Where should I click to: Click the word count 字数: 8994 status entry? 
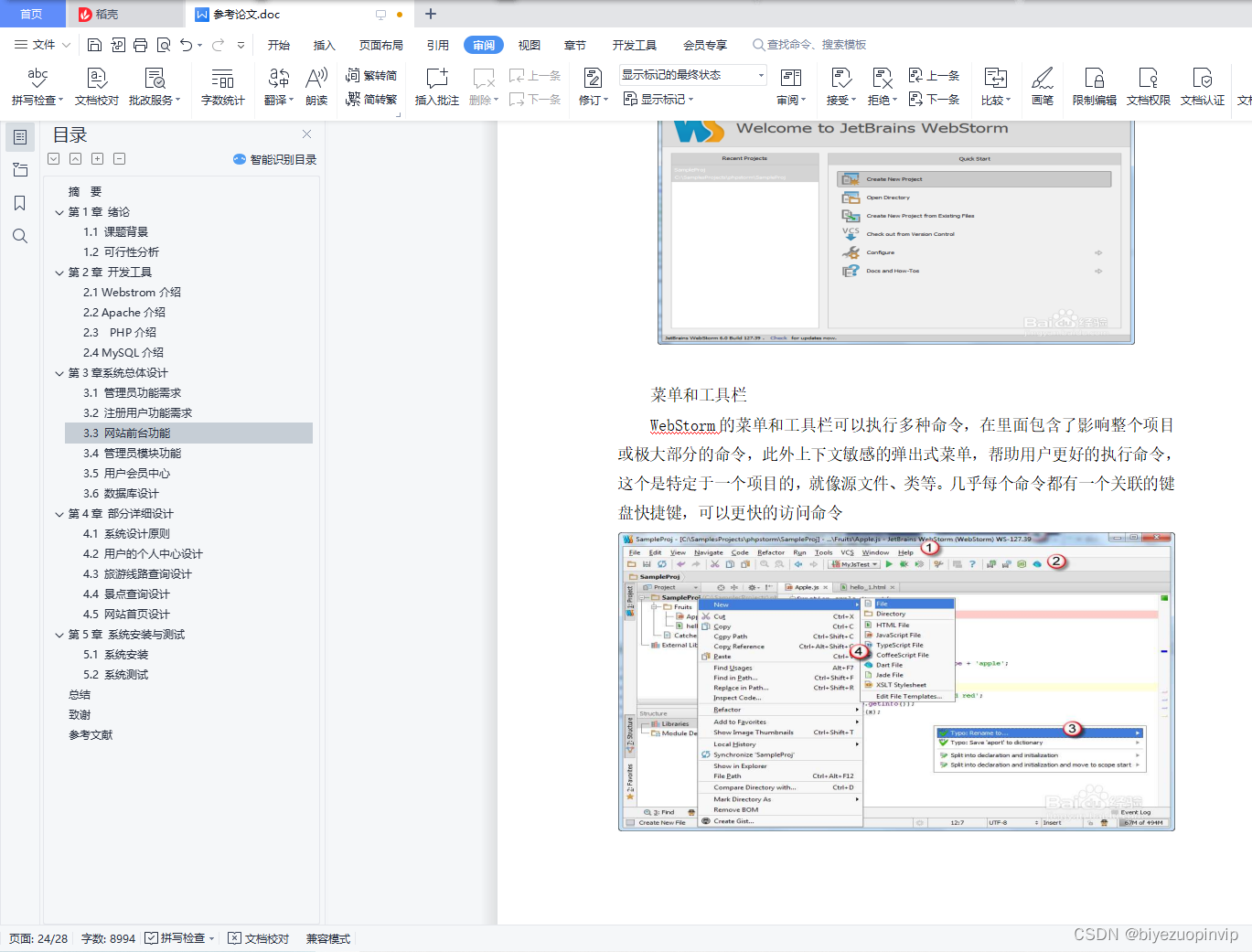pos(108,938)
